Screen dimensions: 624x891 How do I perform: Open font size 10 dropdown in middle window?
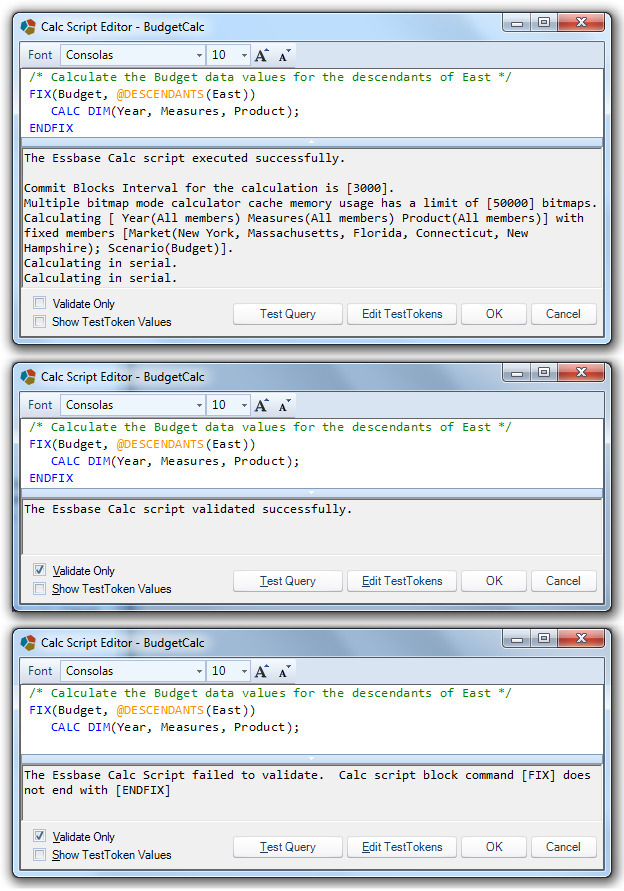point(244,405)
